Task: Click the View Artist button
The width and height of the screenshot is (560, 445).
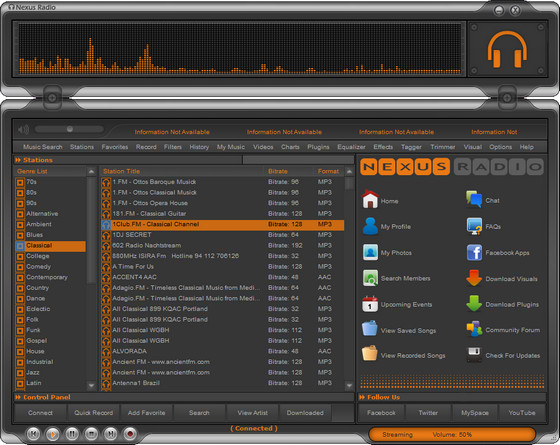Action: [252, 413]
